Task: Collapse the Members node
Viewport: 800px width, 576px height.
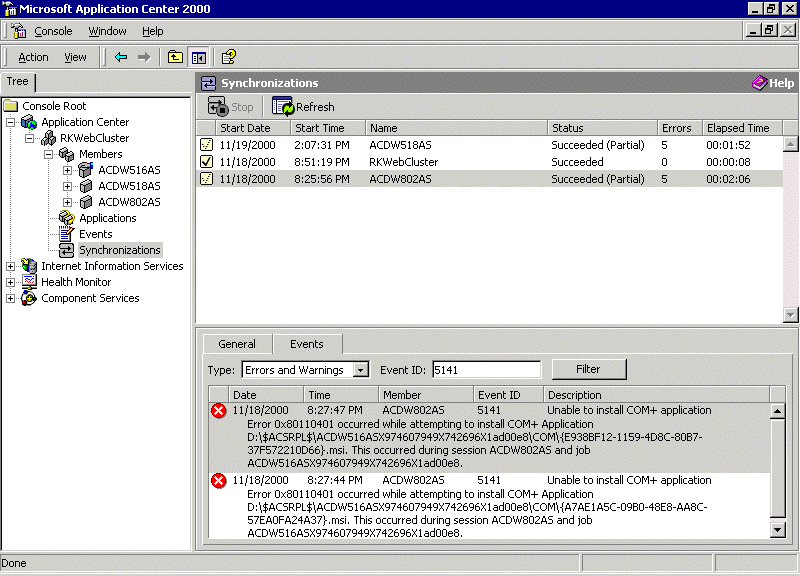Action: 48,154
